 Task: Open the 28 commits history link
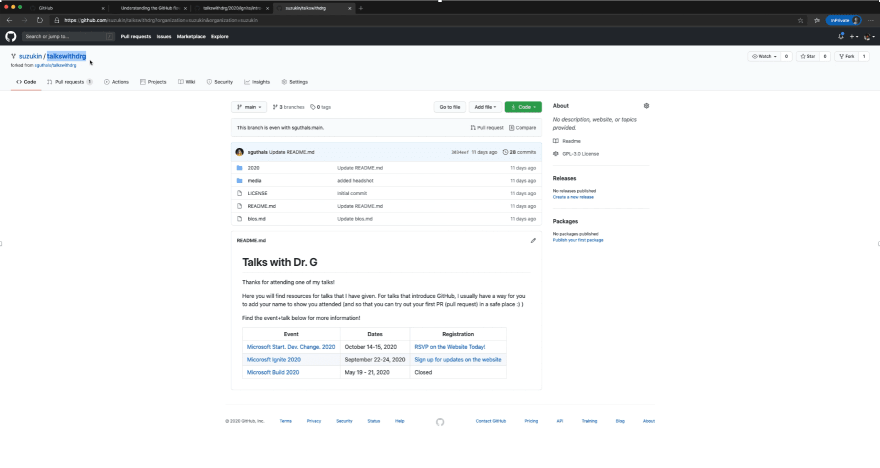[x=519, y=152]
